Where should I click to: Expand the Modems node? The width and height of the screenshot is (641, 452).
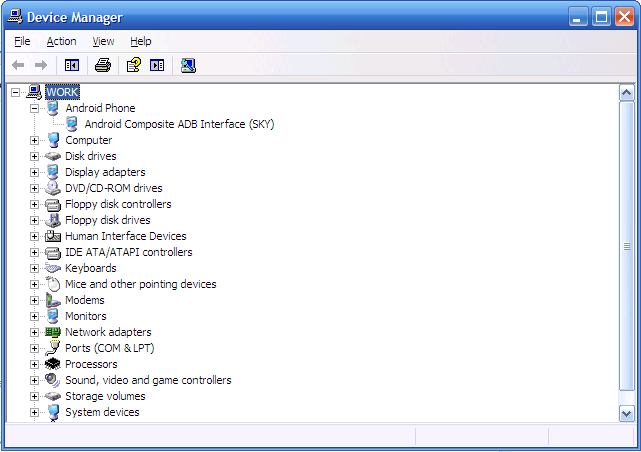tap(34, 300)
